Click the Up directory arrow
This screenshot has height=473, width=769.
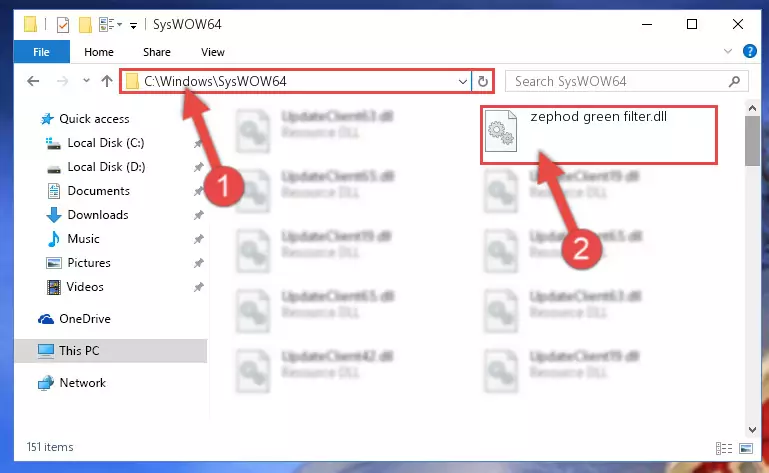106,81
